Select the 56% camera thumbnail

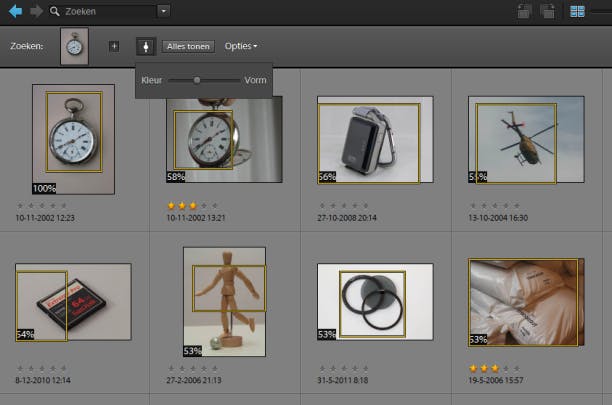coord(375,140)
